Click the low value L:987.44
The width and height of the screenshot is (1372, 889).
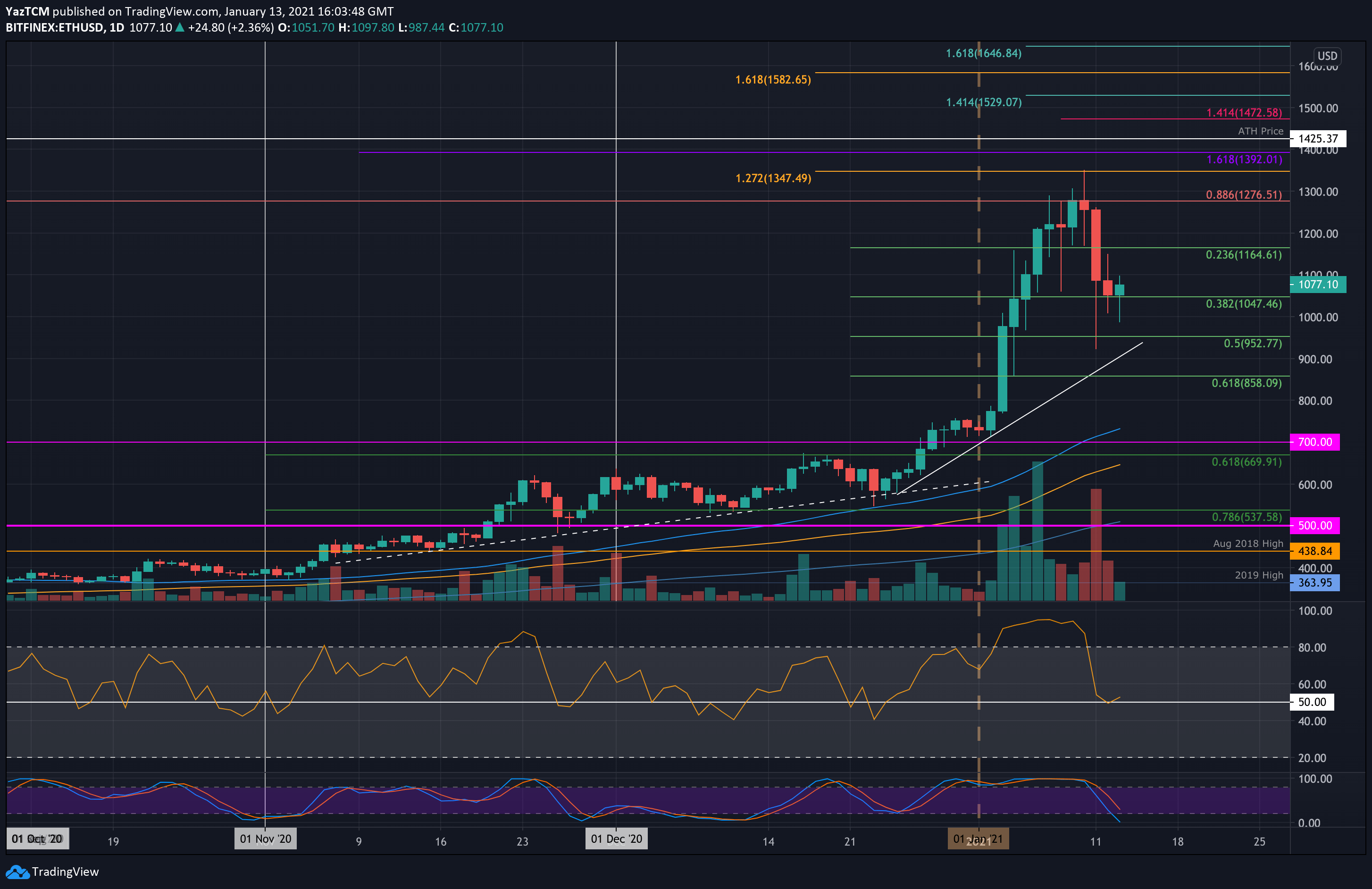pyautogui.click(x=421, y=28)
